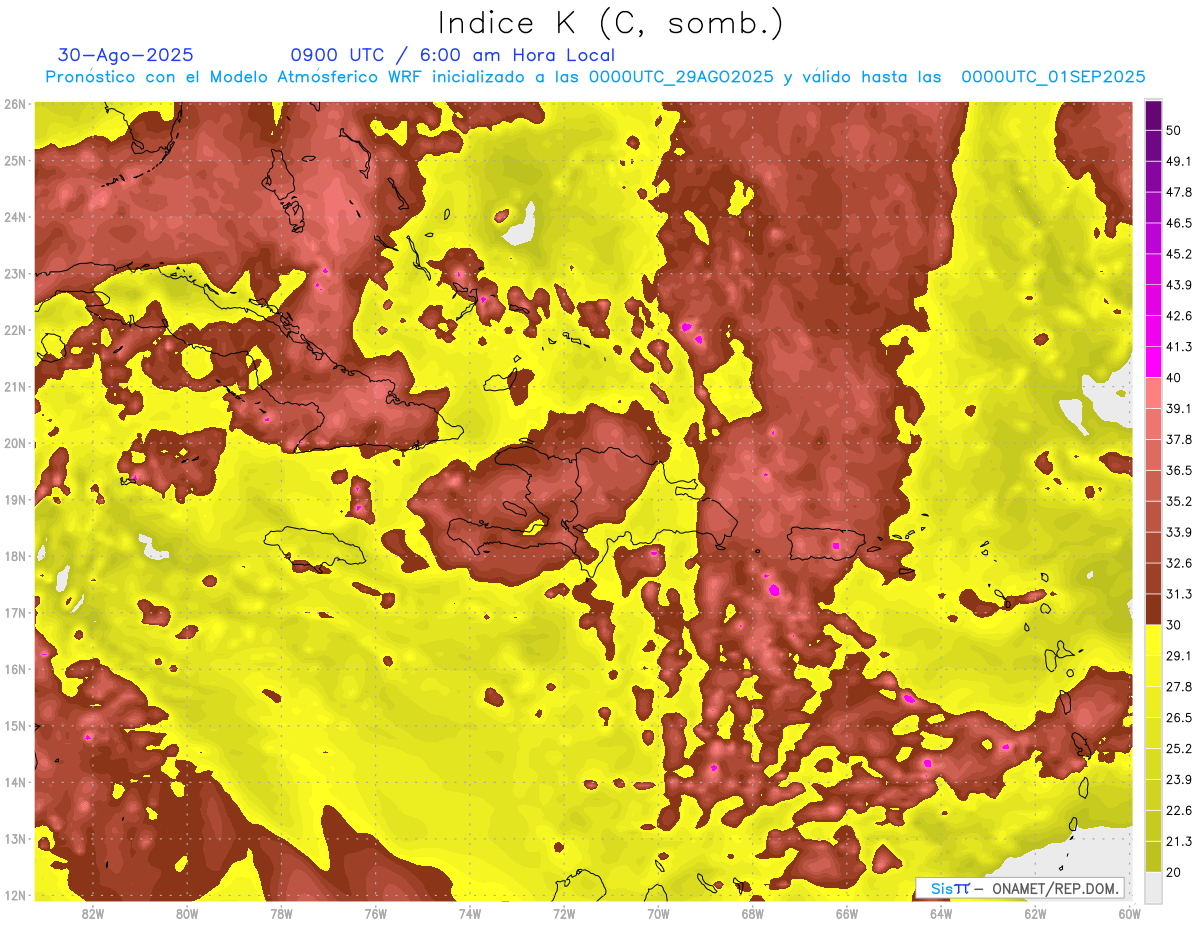Click the colorbar value 43.9

1178,285
